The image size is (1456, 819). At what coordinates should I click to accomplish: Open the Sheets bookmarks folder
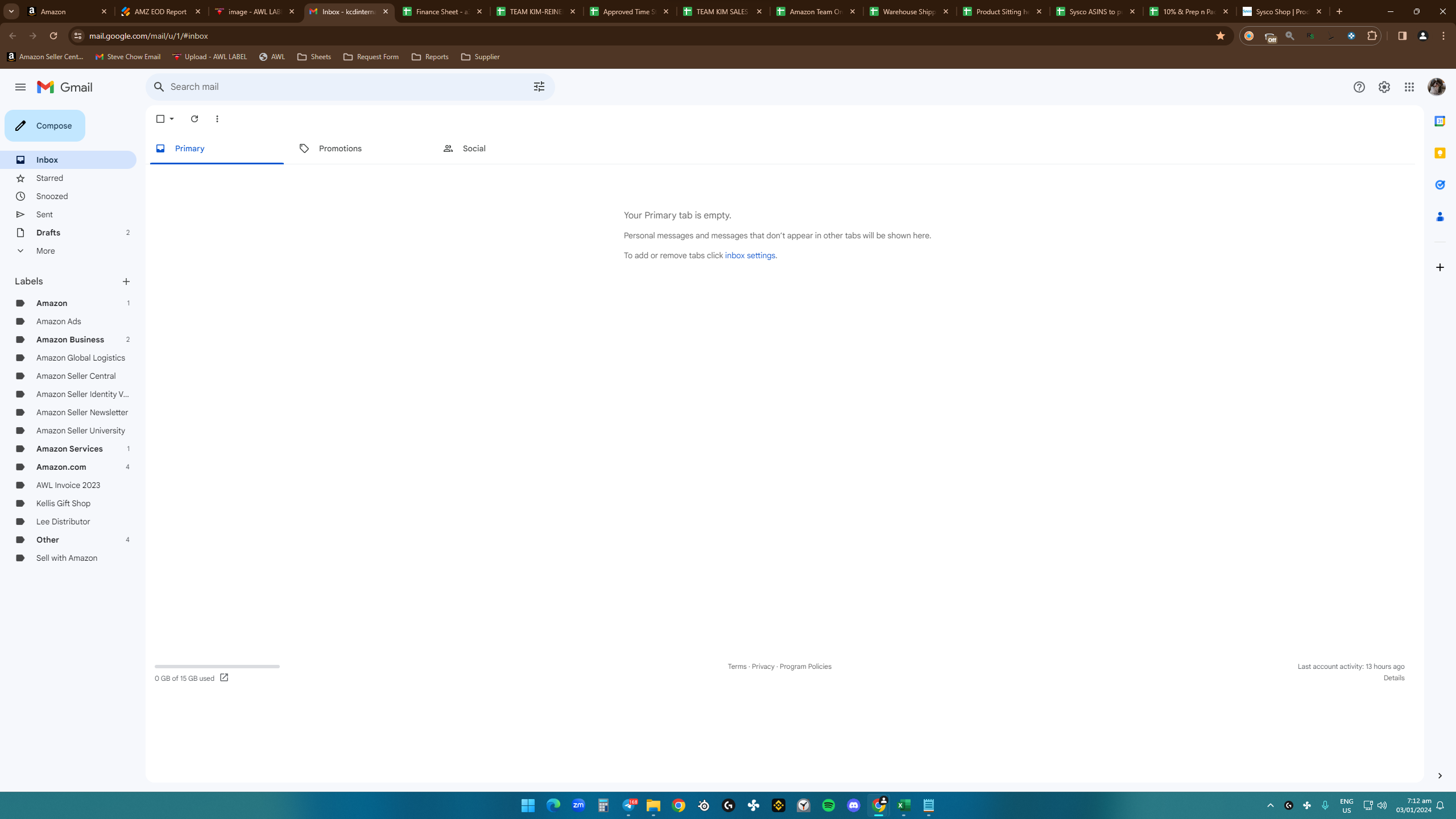(x=314, y=57)
